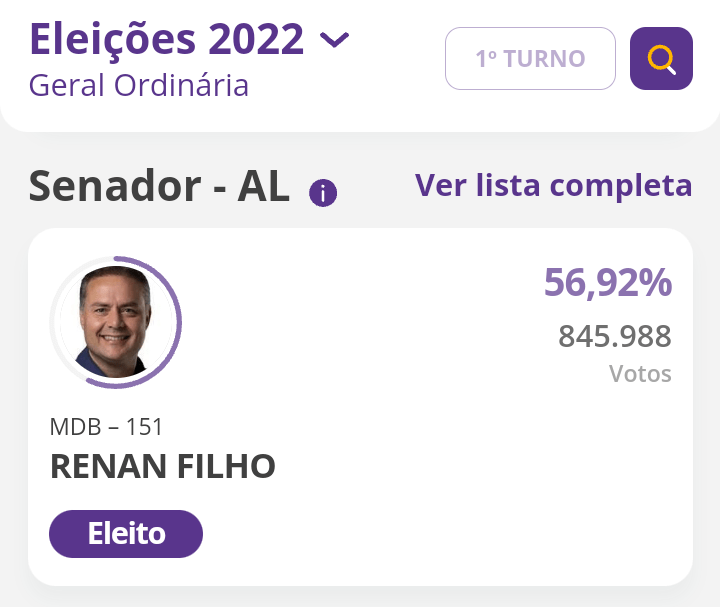
Task: Click the AL state abbreviation in heading
Action: point(263,186)
